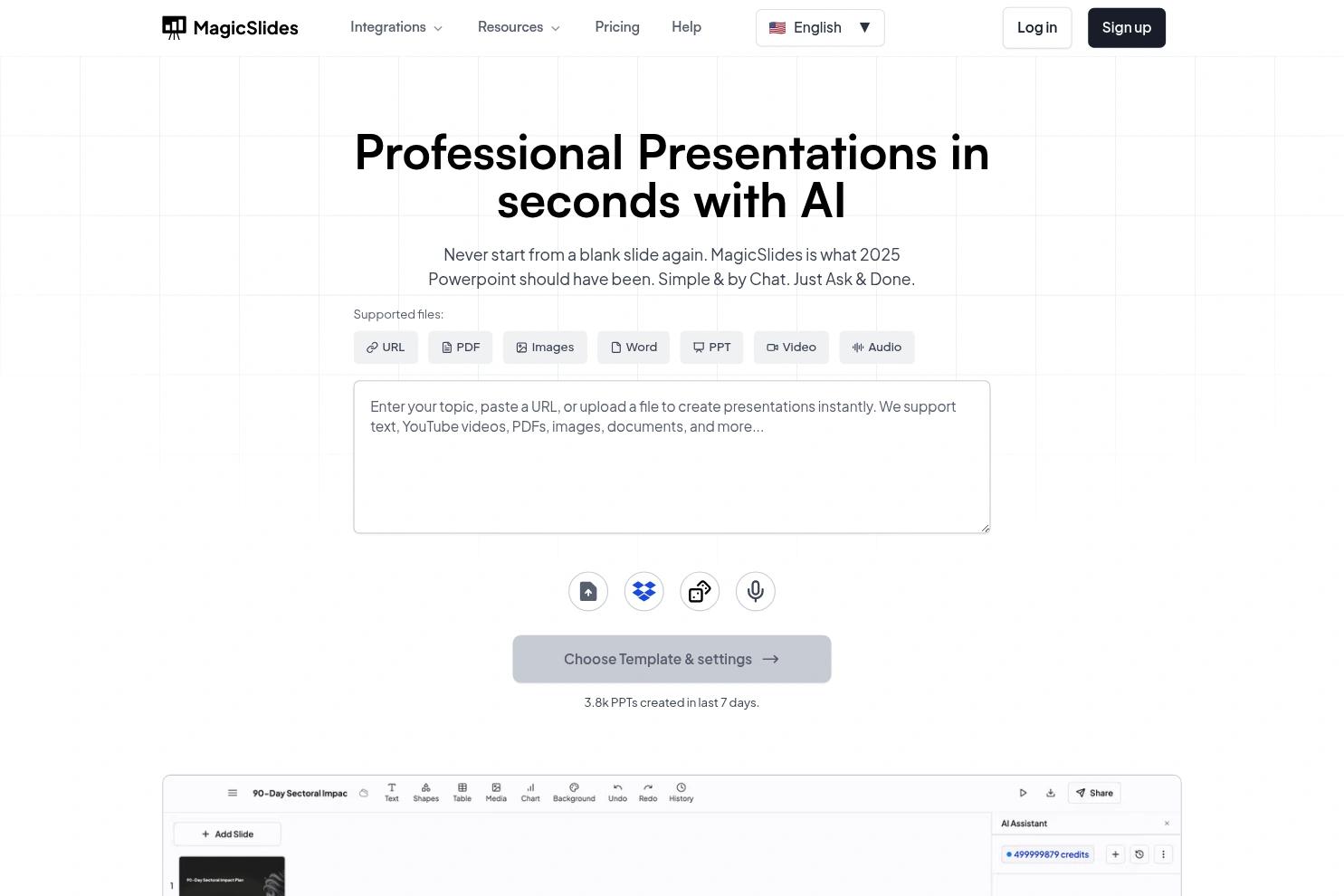The image size is (1344, 896).
Task: Toggle the PDF supported file type
Action: pos(460,347)
